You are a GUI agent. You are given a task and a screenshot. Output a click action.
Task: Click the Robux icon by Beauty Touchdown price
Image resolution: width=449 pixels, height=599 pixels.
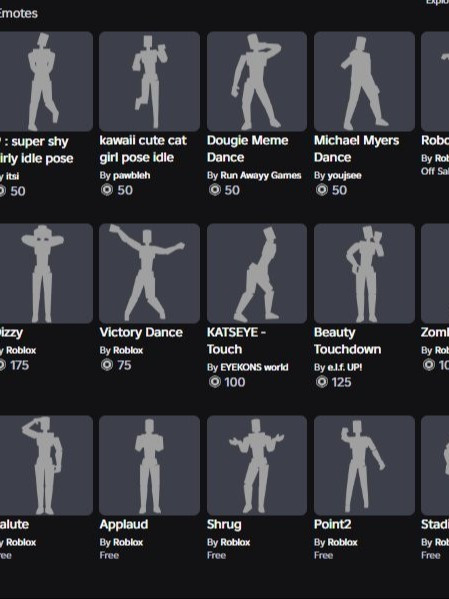(322, 382)
